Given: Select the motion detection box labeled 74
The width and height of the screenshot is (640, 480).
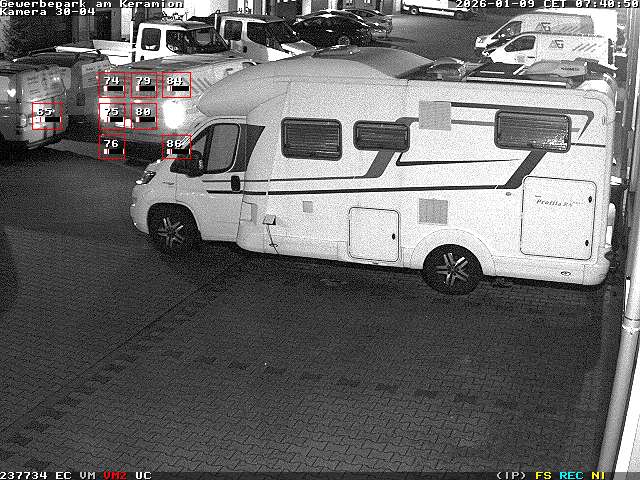Looking at the screenshot, I should tap(112, 85).
